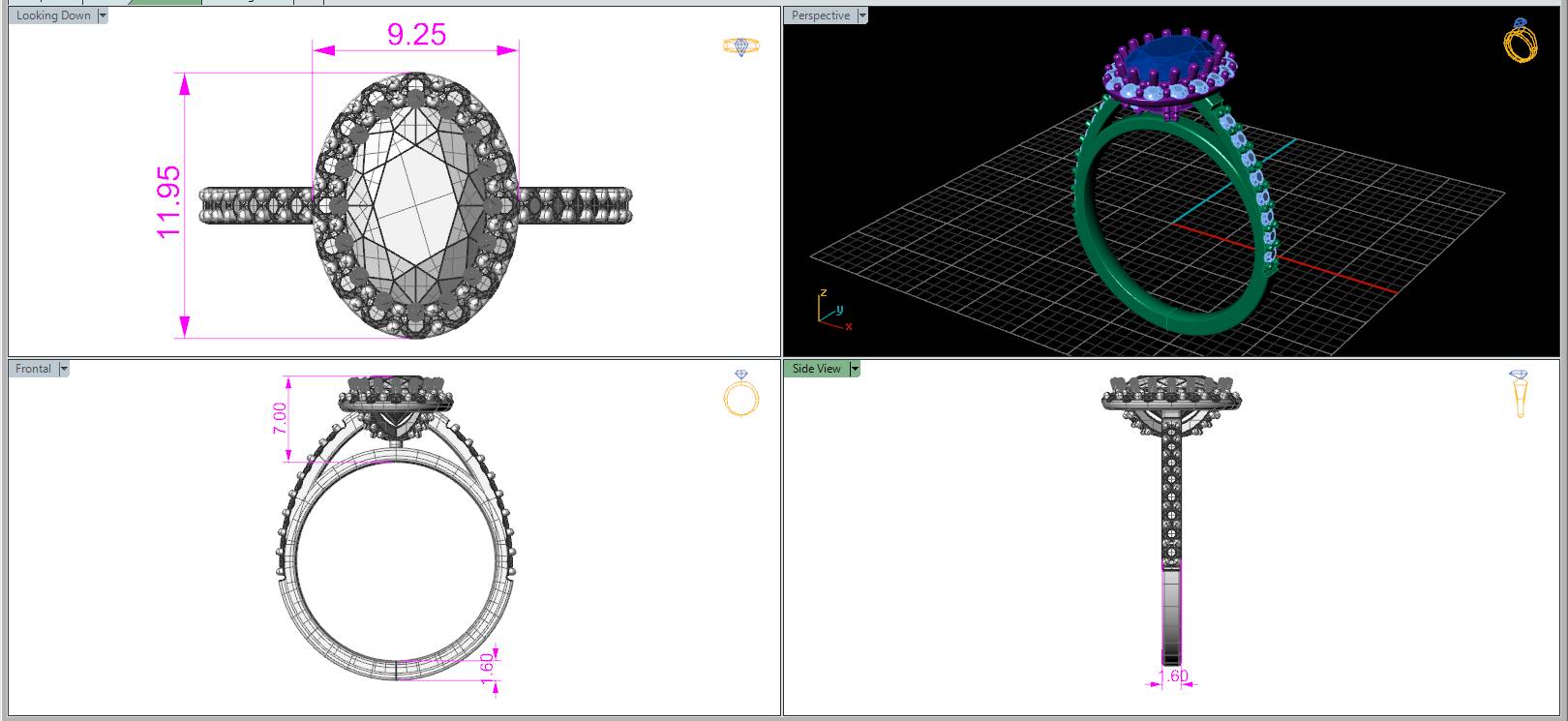Click the front-view ring icon in Frontal viewport

click(741, 393)
